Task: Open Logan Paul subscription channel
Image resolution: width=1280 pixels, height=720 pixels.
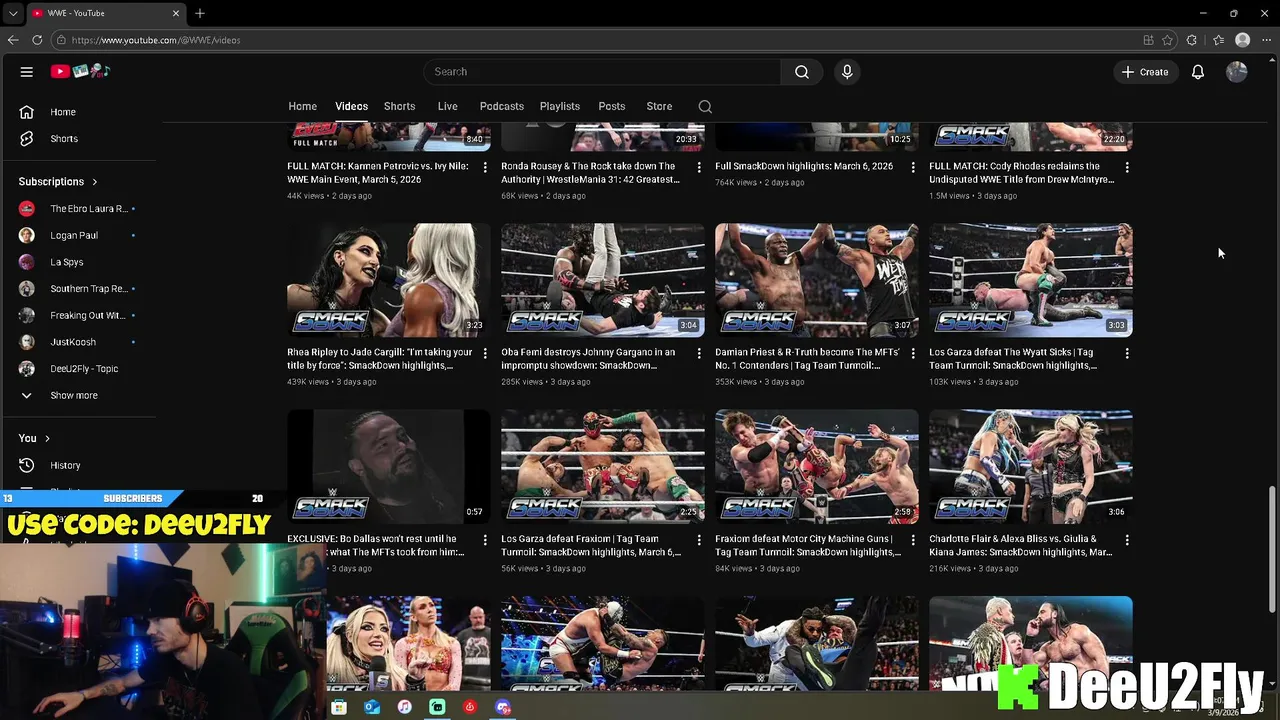Action: click(77, 235)
